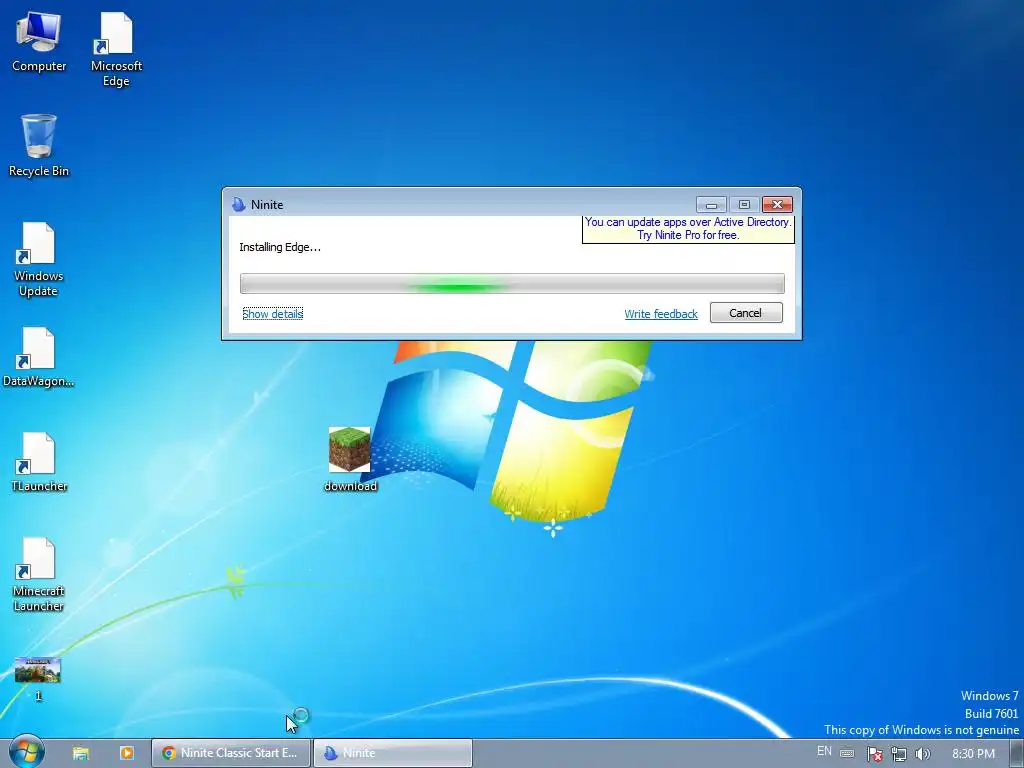Click the Ninite logo in title bar
Image resolution: width=1024 pixels, height=768 pixels.
(x=238, y=204)
